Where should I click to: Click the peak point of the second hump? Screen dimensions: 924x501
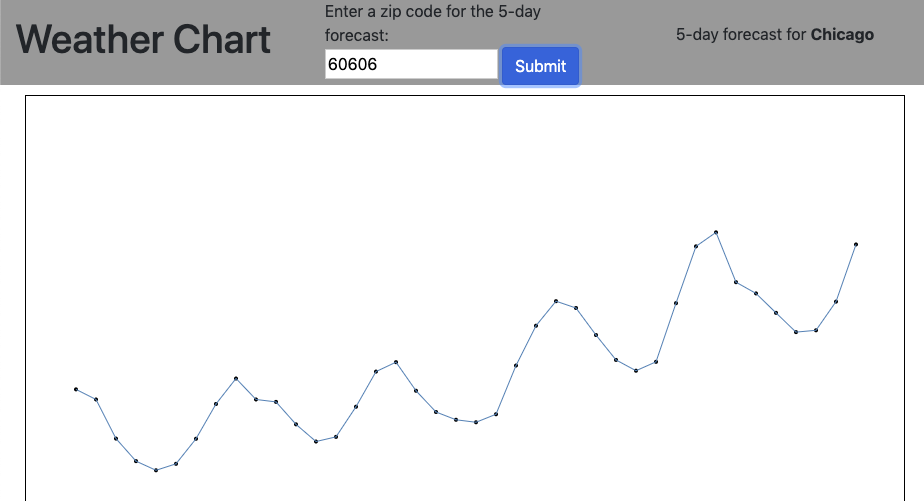(x=396, y=362)
